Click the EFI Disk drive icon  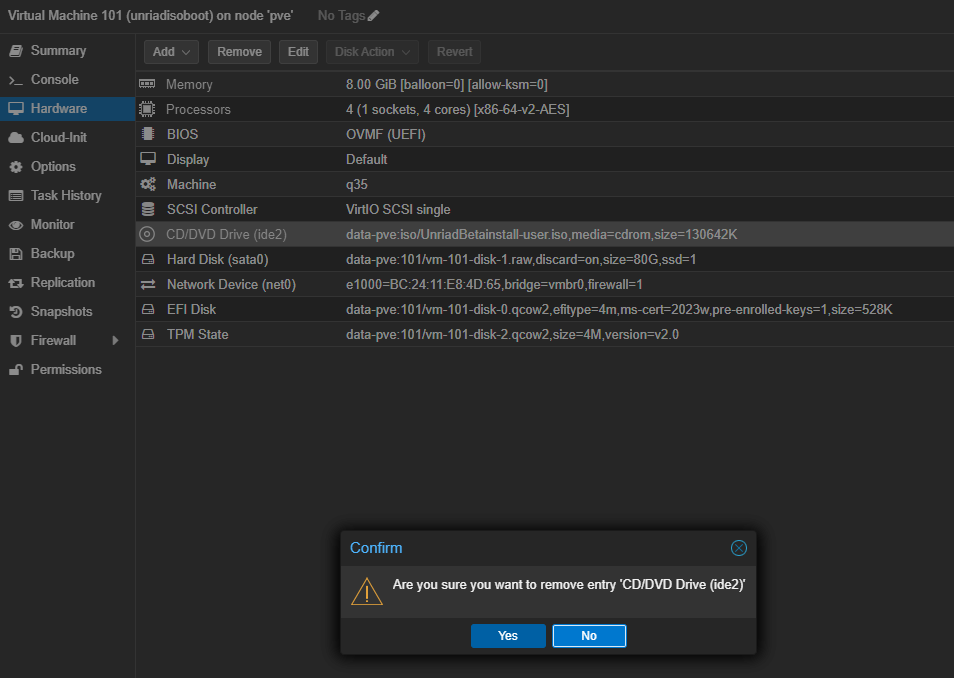[x=147, y=309]
